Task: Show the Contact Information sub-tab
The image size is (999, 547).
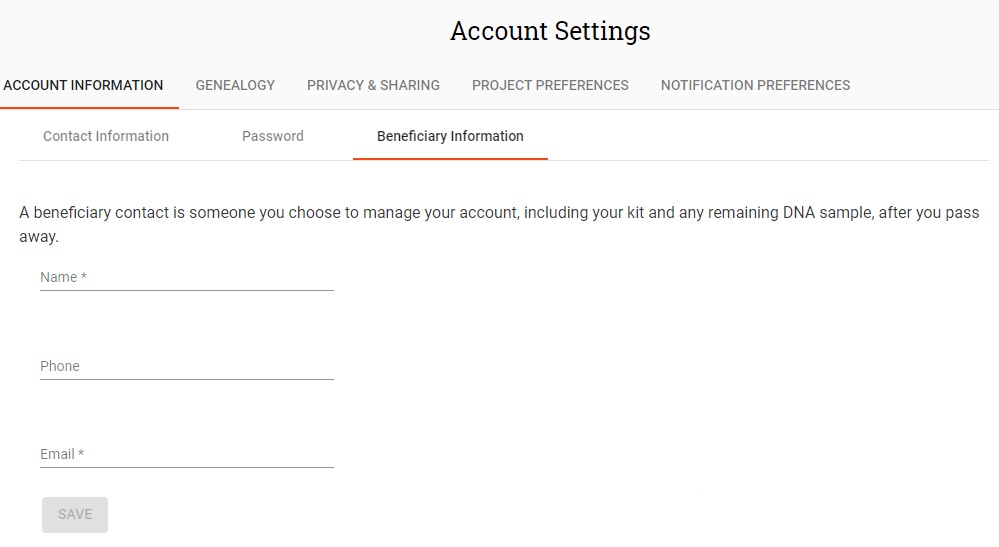Action: click(x=106, y=136)
